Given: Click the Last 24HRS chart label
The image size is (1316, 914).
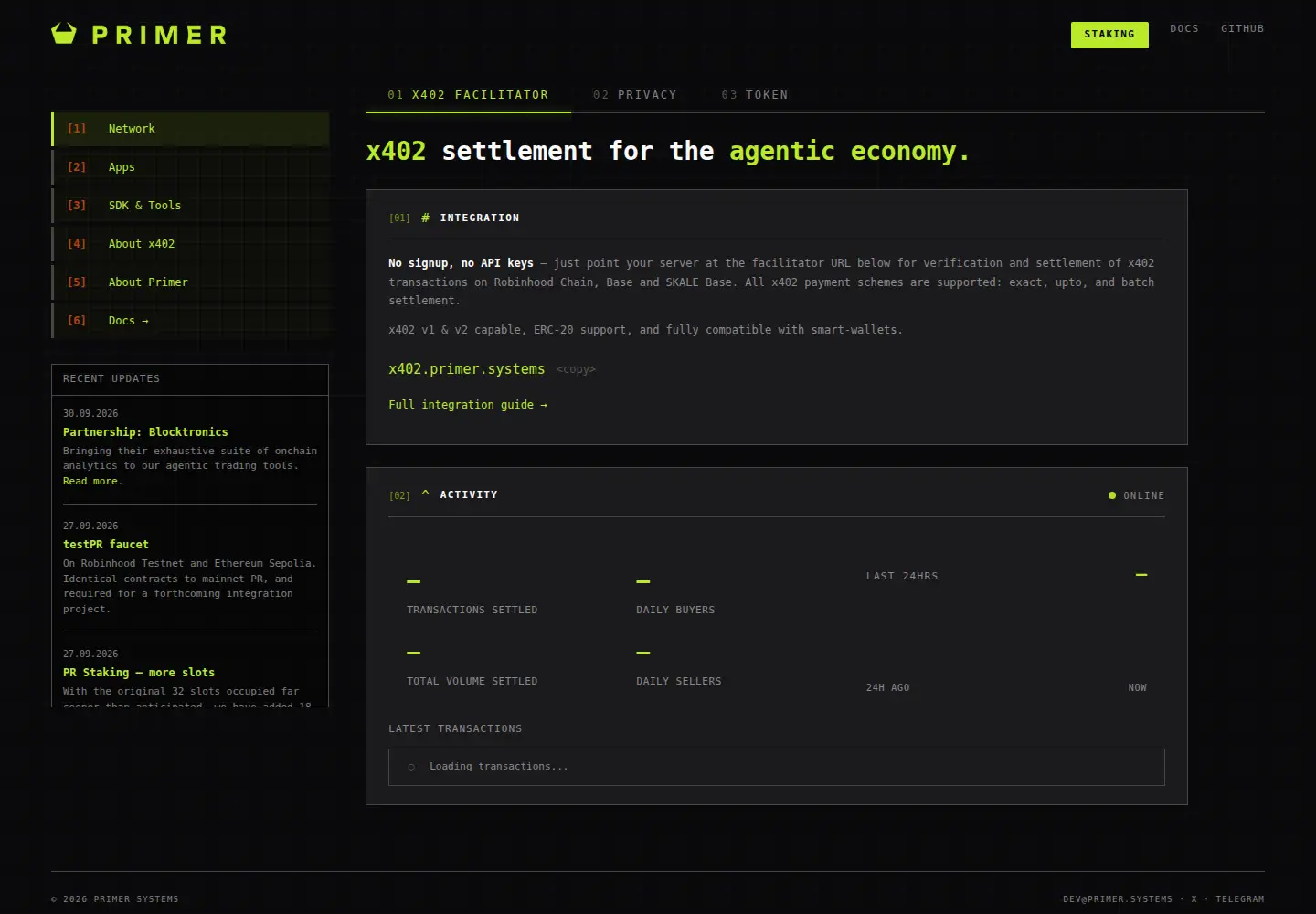Looking at the screenshot, I should click(902, 576).
